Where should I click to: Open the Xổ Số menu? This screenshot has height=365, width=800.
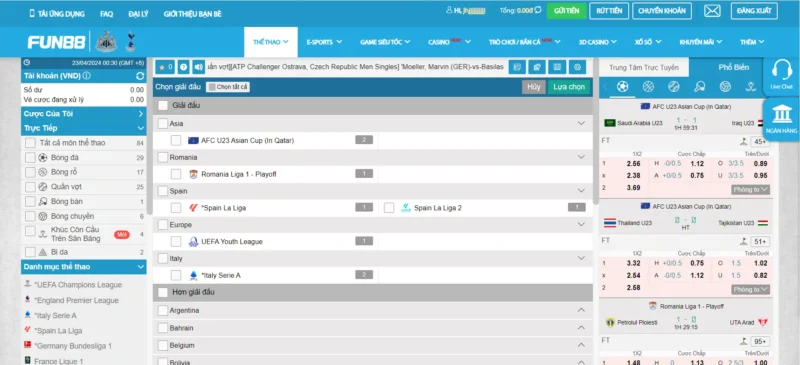pos(648,42)
